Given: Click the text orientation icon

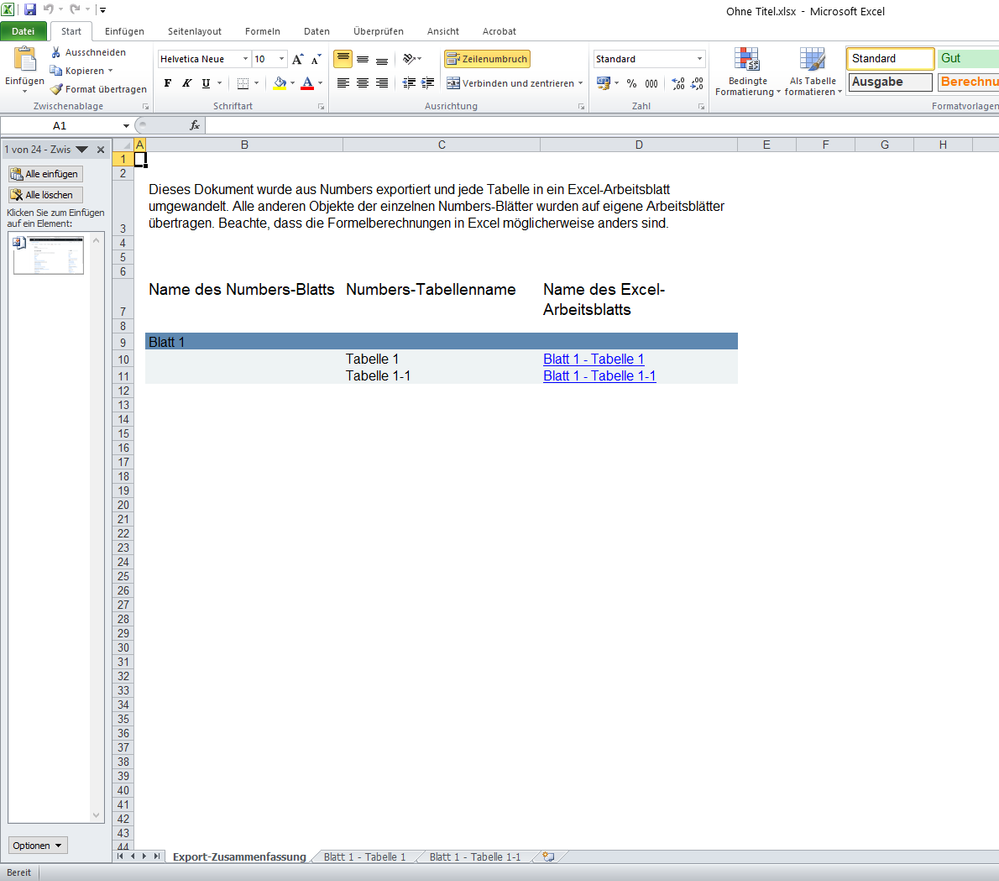Looking at the screenshot, I should tap(409, 59).
